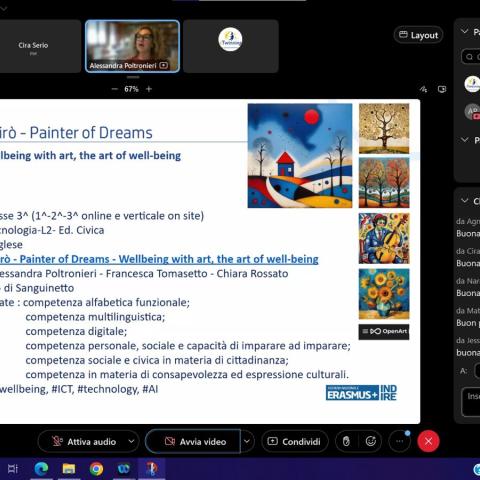Click 'capacità di imparare ad imparare' line
Screen dimensions: 480x480
(188, 346)
